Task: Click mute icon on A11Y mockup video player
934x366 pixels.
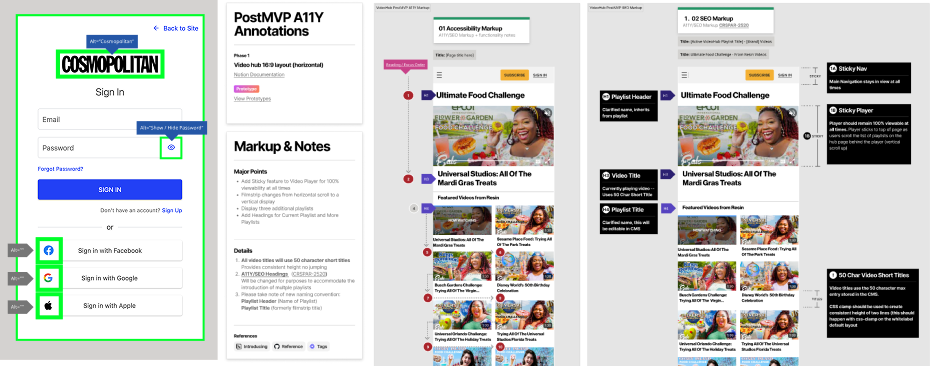Action: (x=547, y=111)
